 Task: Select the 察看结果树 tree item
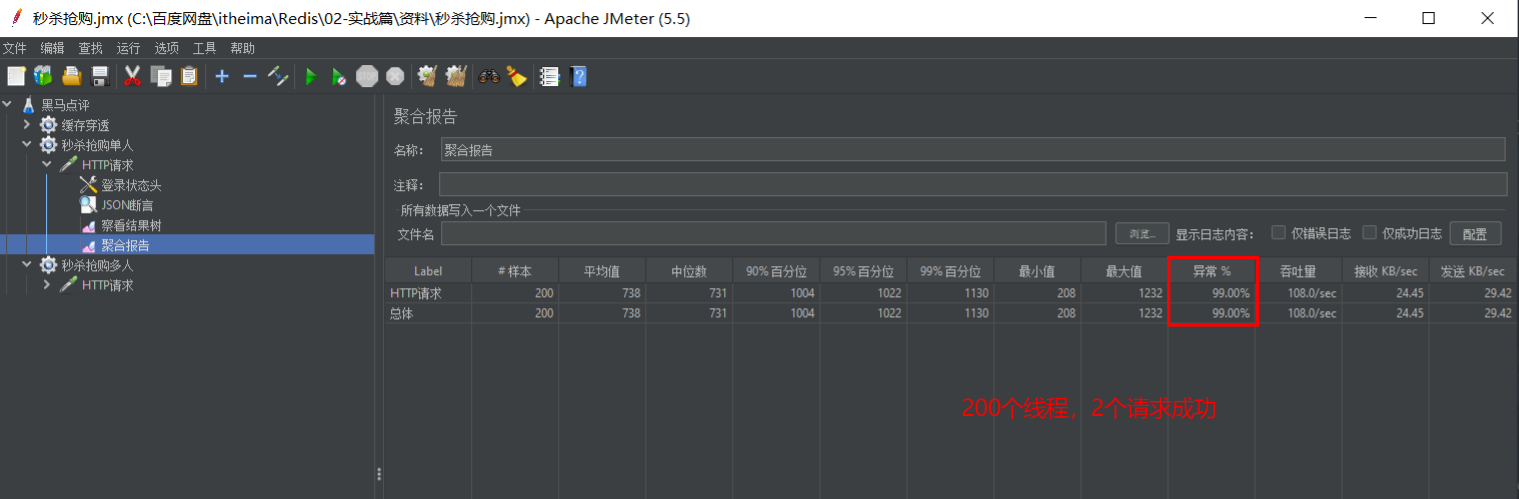point(131,225)
